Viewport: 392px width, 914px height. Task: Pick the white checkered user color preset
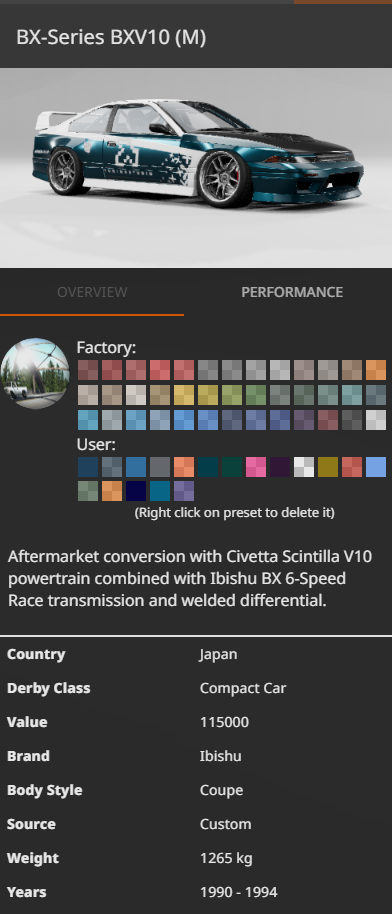(304, 467)
